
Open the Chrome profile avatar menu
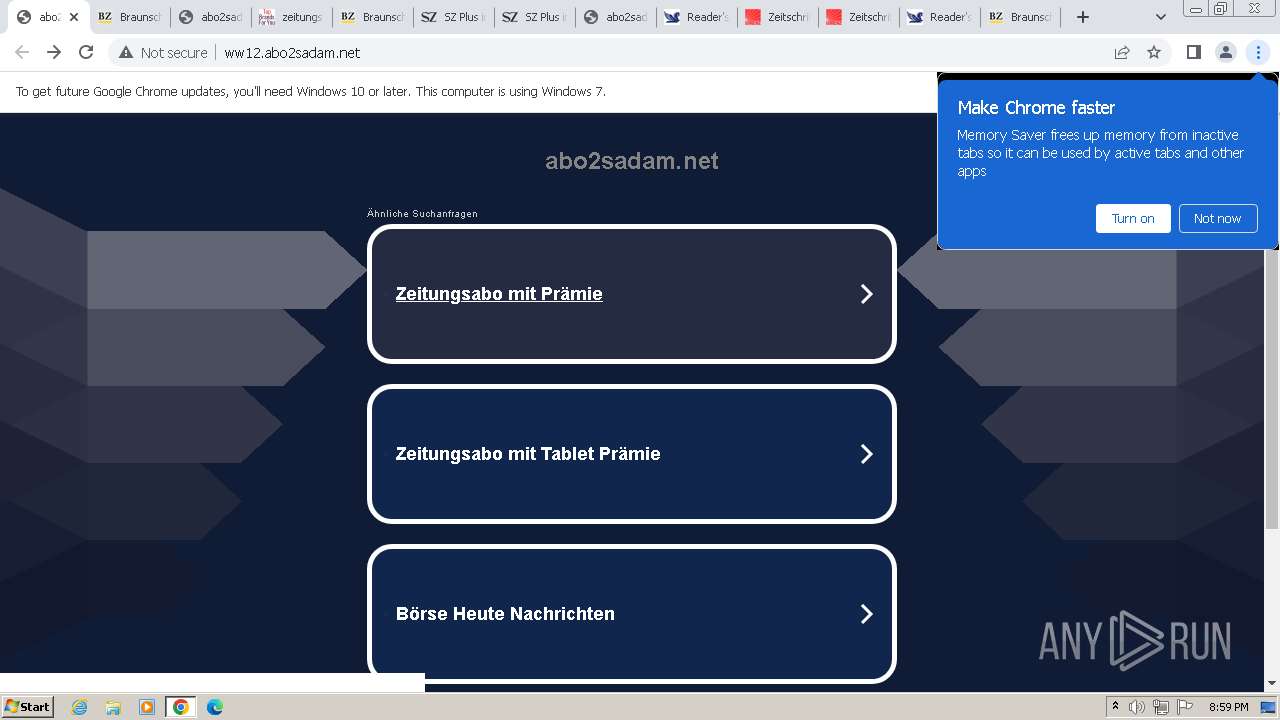click(x=1226, y=52)
